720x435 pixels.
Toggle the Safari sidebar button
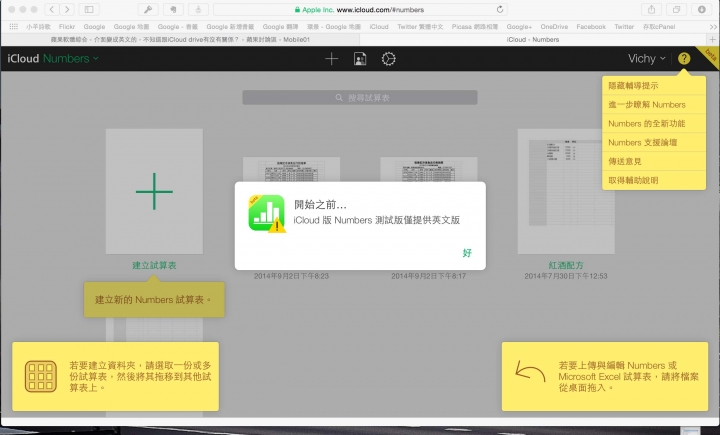pos(89,9)
